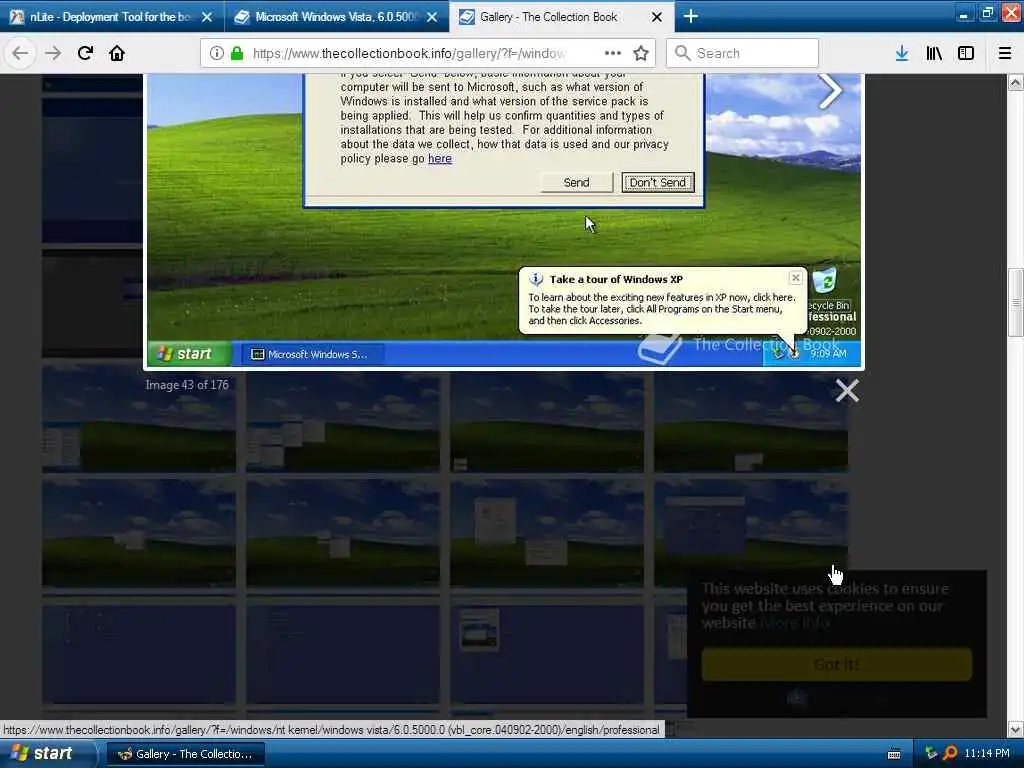
Task: Close the Take a tour balloon
Action: [795, 278]
